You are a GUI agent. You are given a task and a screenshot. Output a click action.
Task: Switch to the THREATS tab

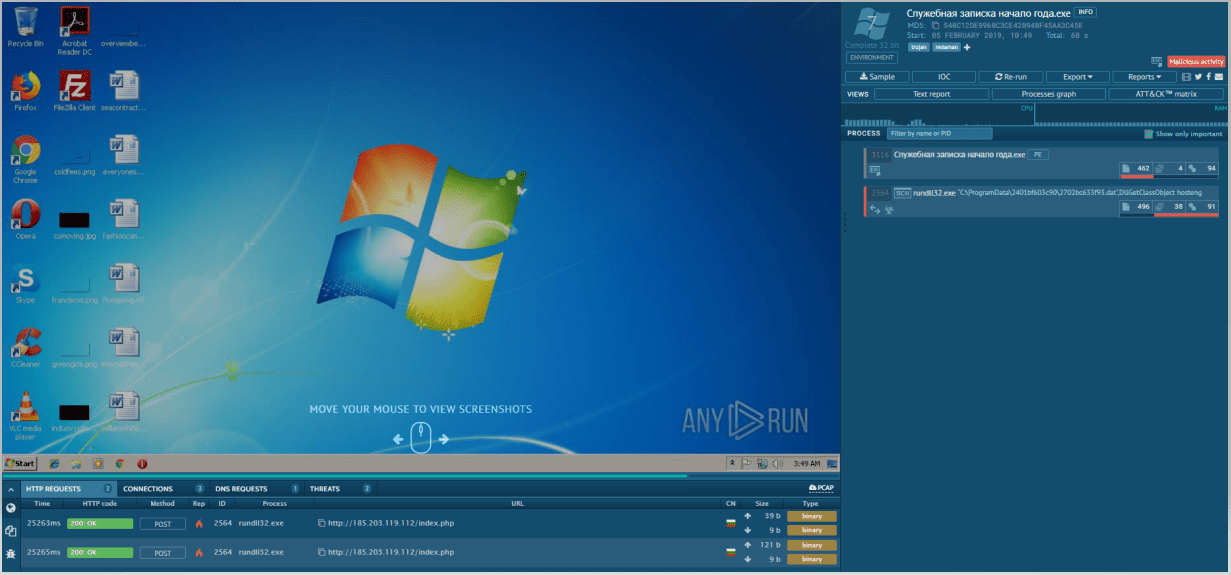(x=340, y=489)
